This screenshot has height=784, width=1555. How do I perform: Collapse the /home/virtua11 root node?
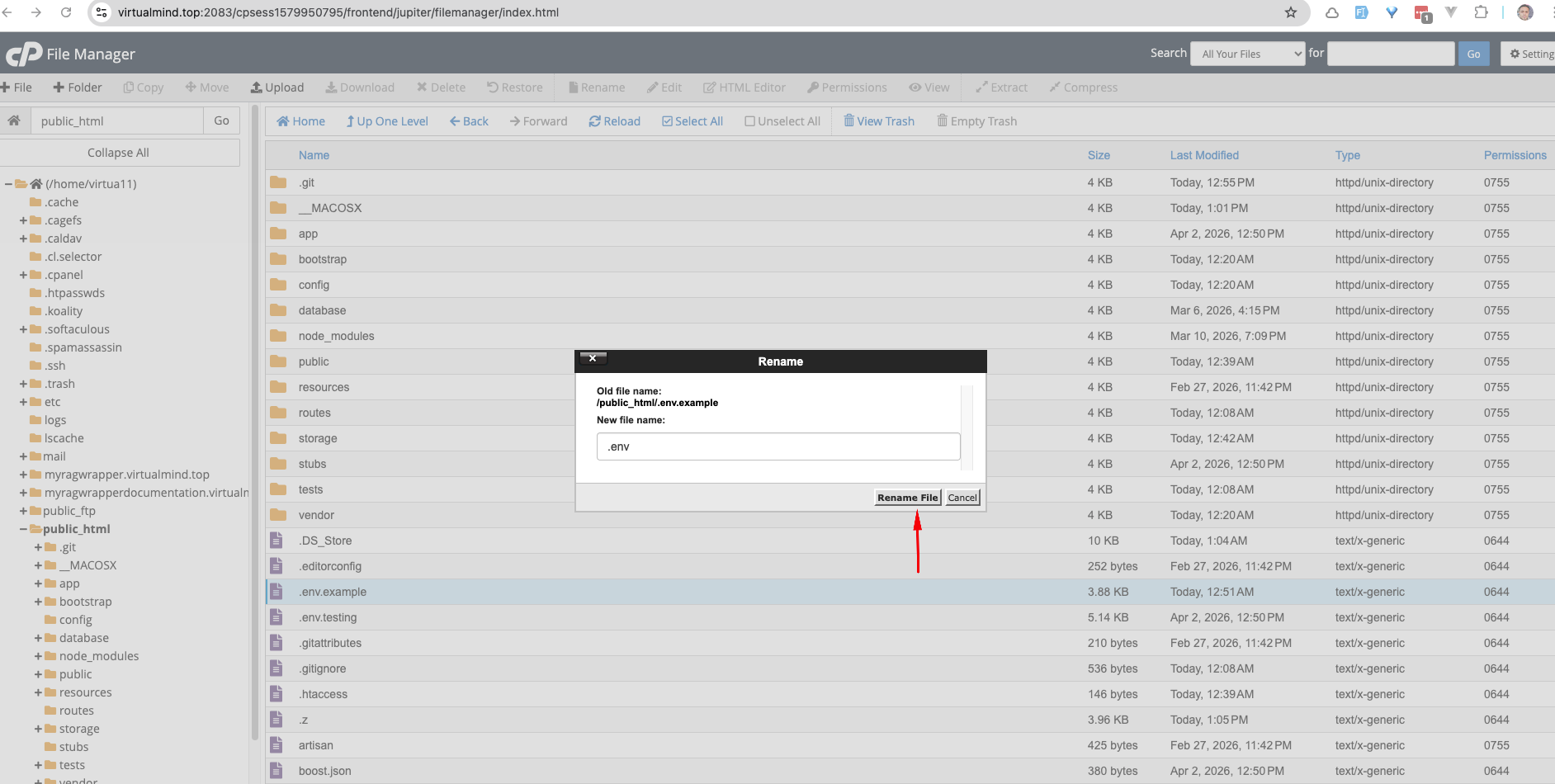8,184
